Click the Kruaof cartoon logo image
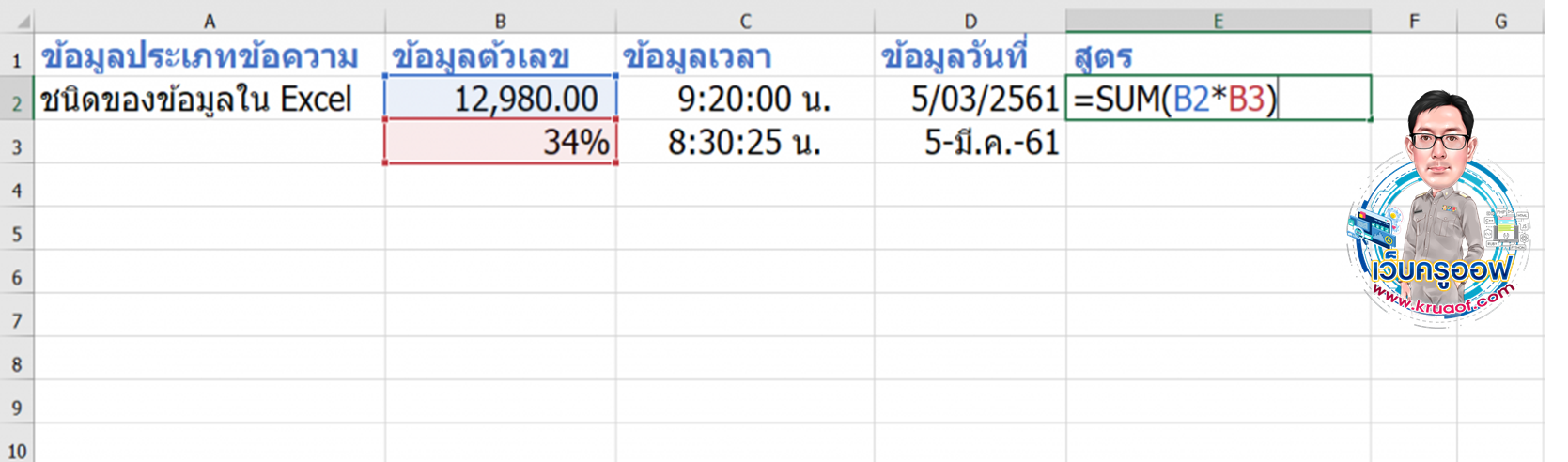The width and height of the screenshot is (1568, 462). coord(1437,211)
